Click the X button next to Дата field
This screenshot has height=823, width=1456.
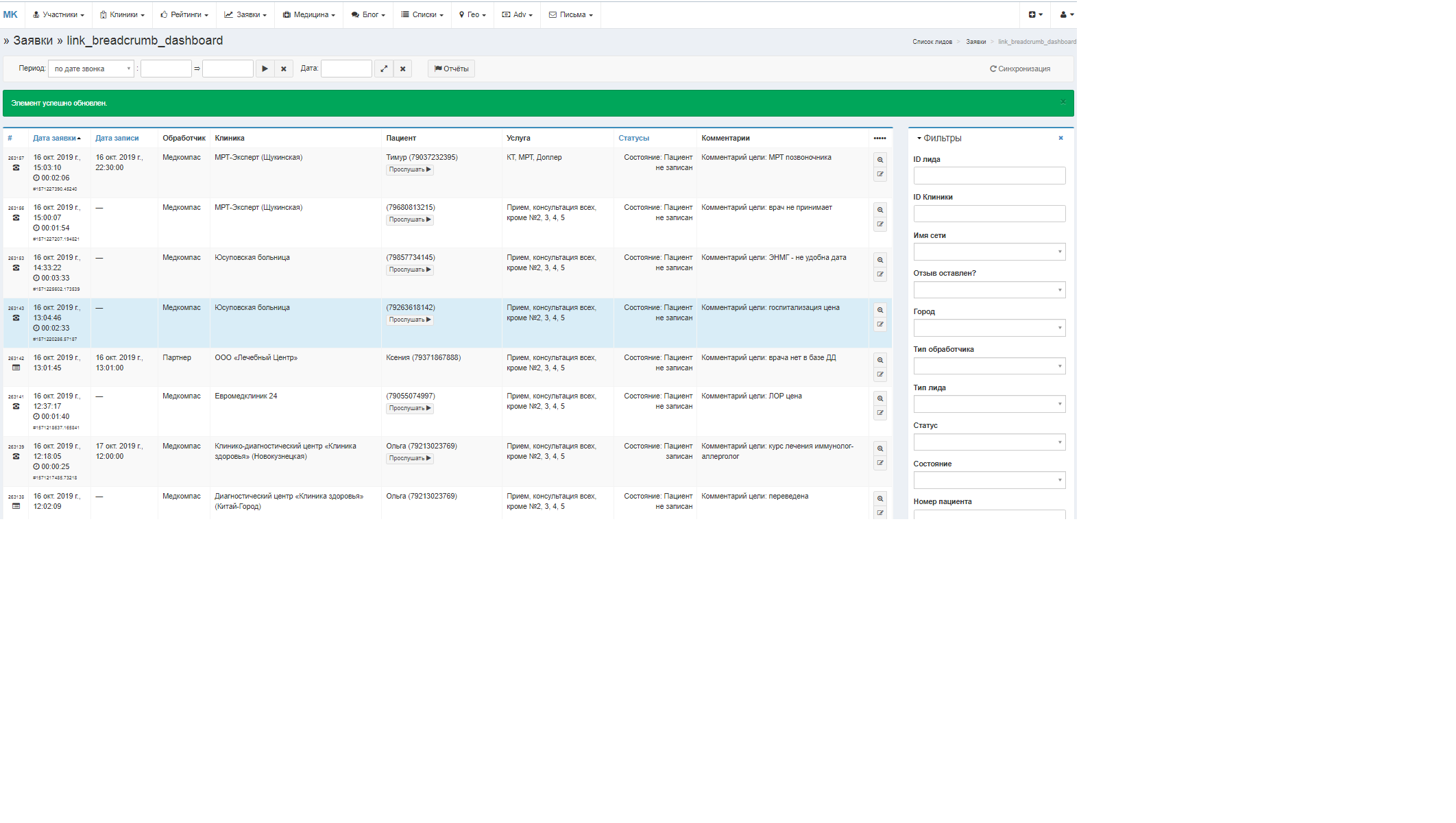click(x=403, y=69)
